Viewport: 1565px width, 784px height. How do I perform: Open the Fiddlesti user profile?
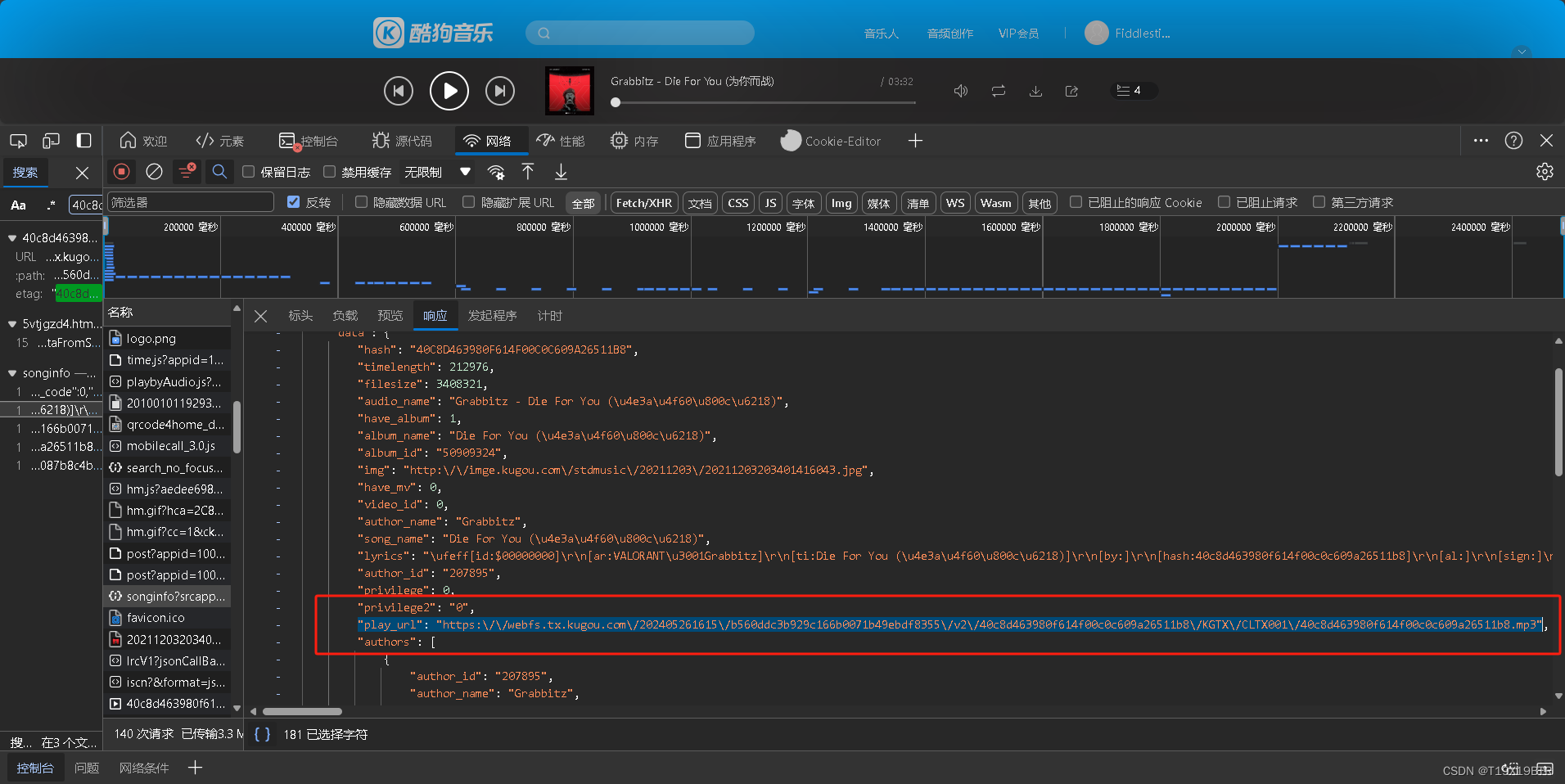pyautogui.click(x=1127, y=34)
